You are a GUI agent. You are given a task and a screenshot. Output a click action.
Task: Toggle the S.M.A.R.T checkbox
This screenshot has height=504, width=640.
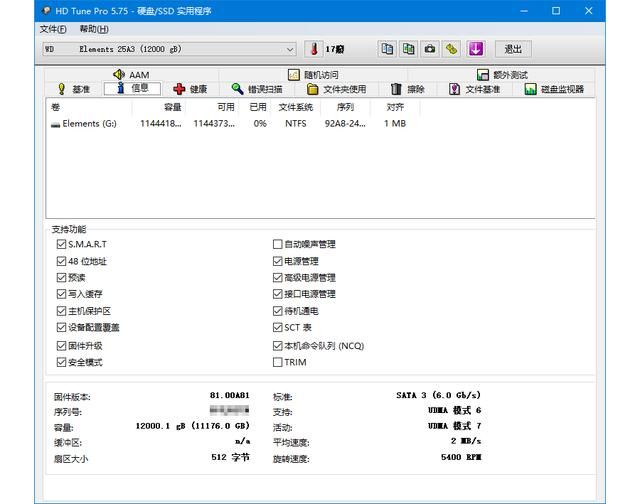(61, 244)
